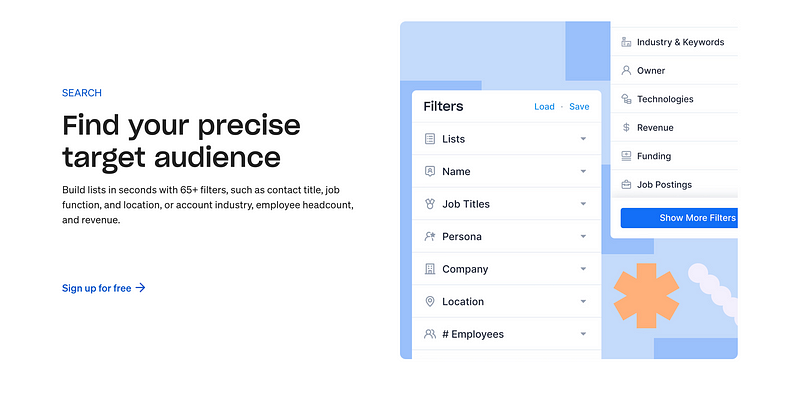Click the Location pin icon
The width and height of the screenshot is (800, 396).
(430, 302)
